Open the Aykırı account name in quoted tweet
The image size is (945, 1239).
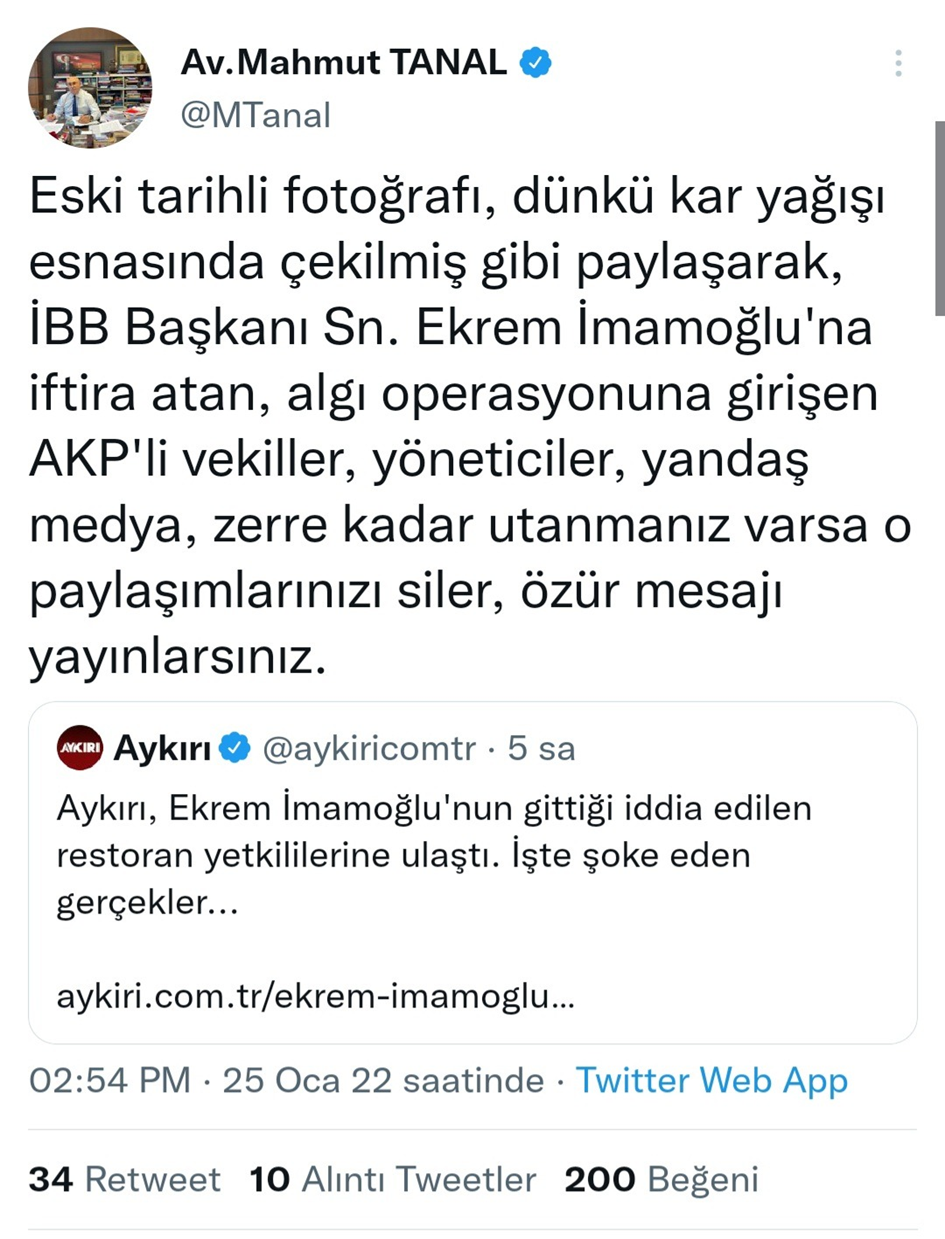click(162, 748)
